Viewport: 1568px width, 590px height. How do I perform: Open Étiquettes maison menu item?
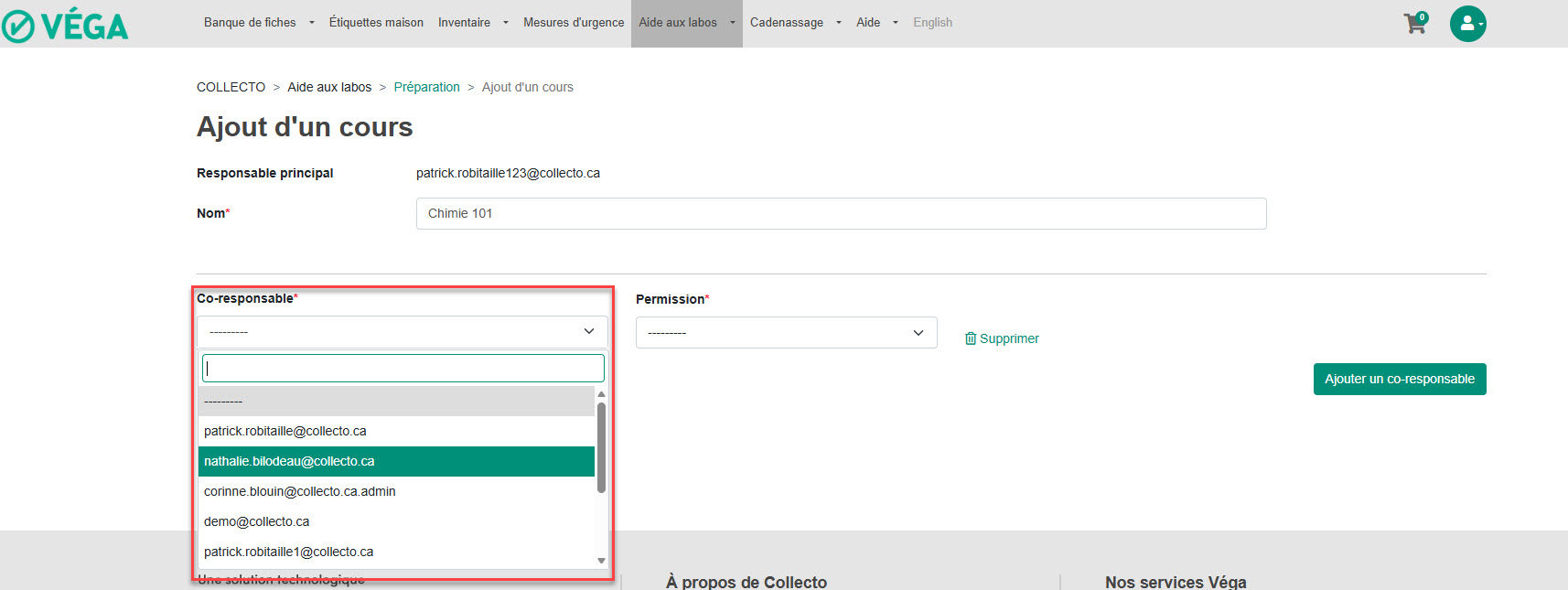tap(376, 23)
